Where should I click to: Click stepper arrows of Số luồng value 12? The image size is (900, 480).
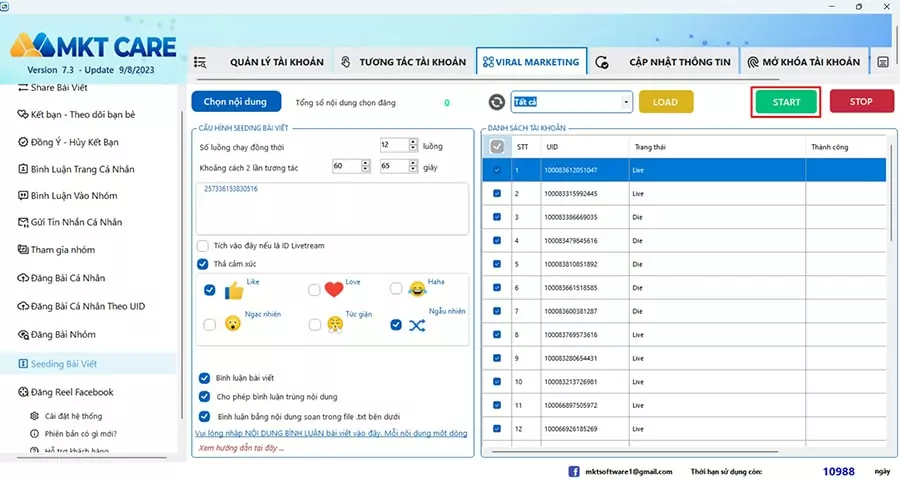[x=413, y=145]
